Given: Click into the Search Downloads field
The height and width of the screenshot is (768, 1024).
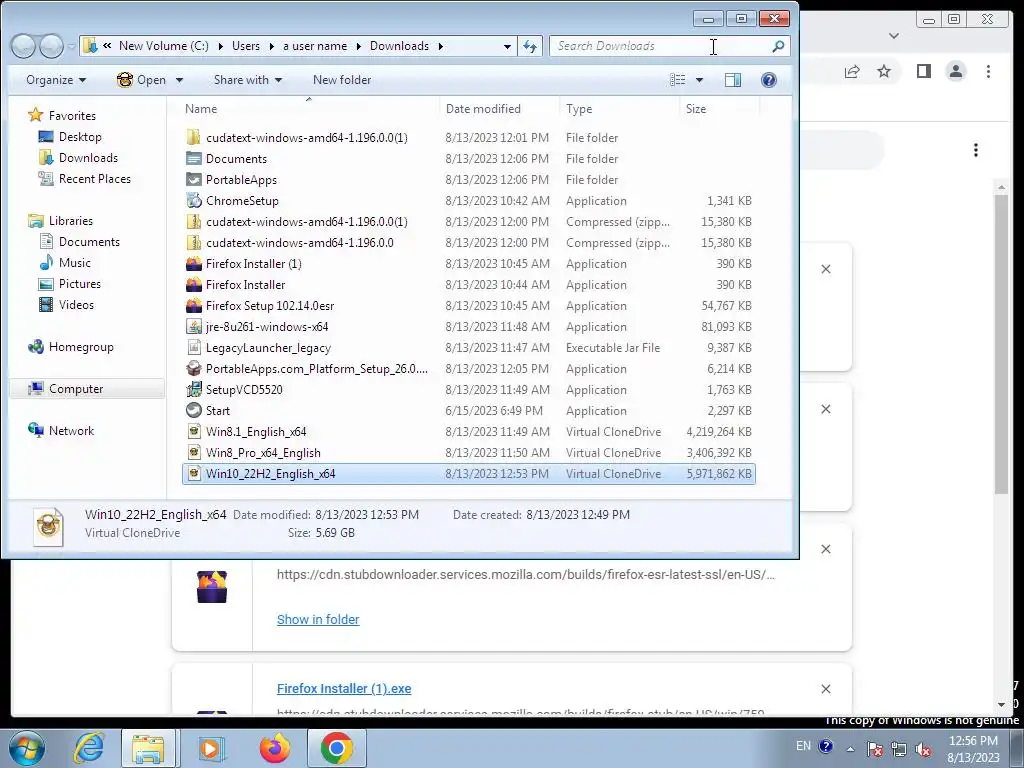Looking at the screenshot, I should 660,46.
